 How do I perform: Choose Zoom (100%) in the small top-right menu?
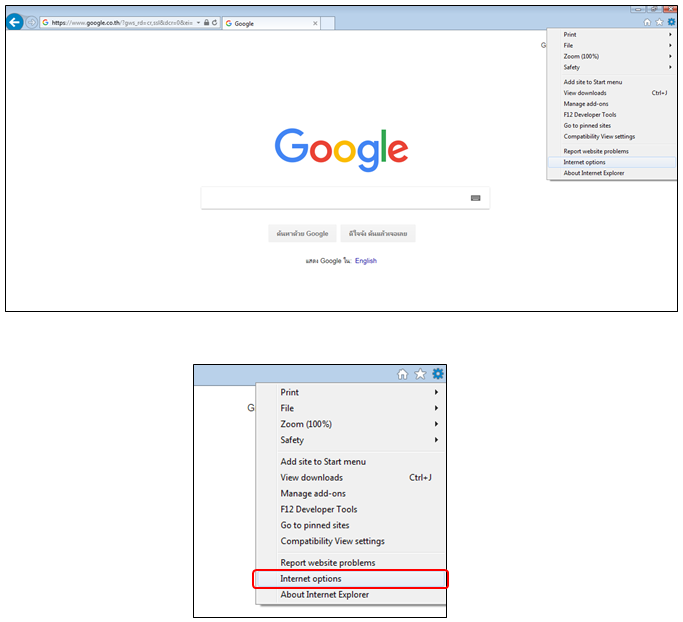tap(612, 56)
